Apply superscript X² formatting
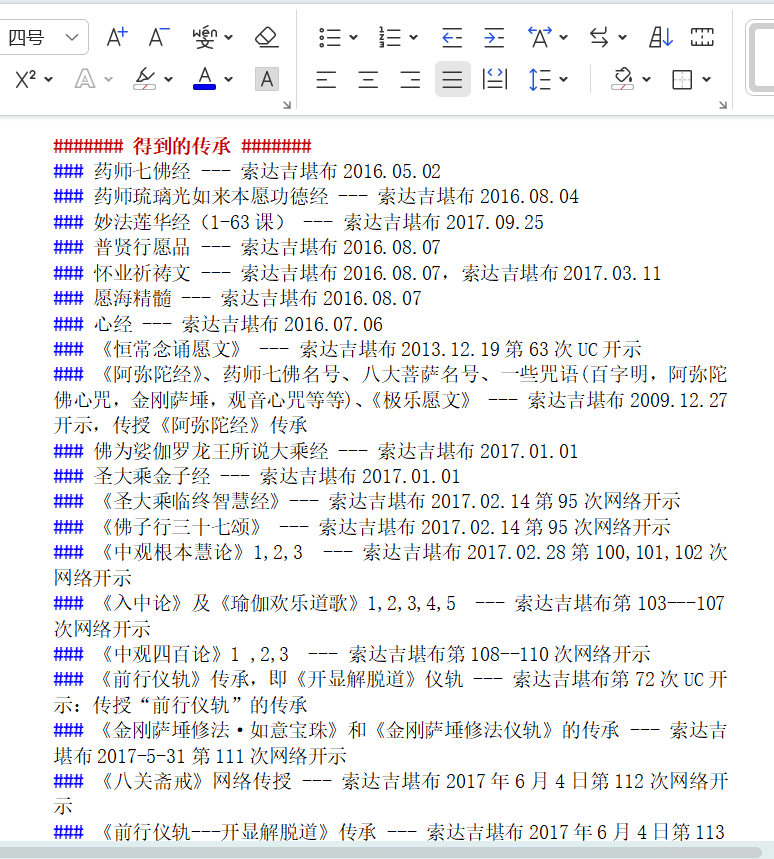This screenshot has height=859, width=774. point(26,79)
